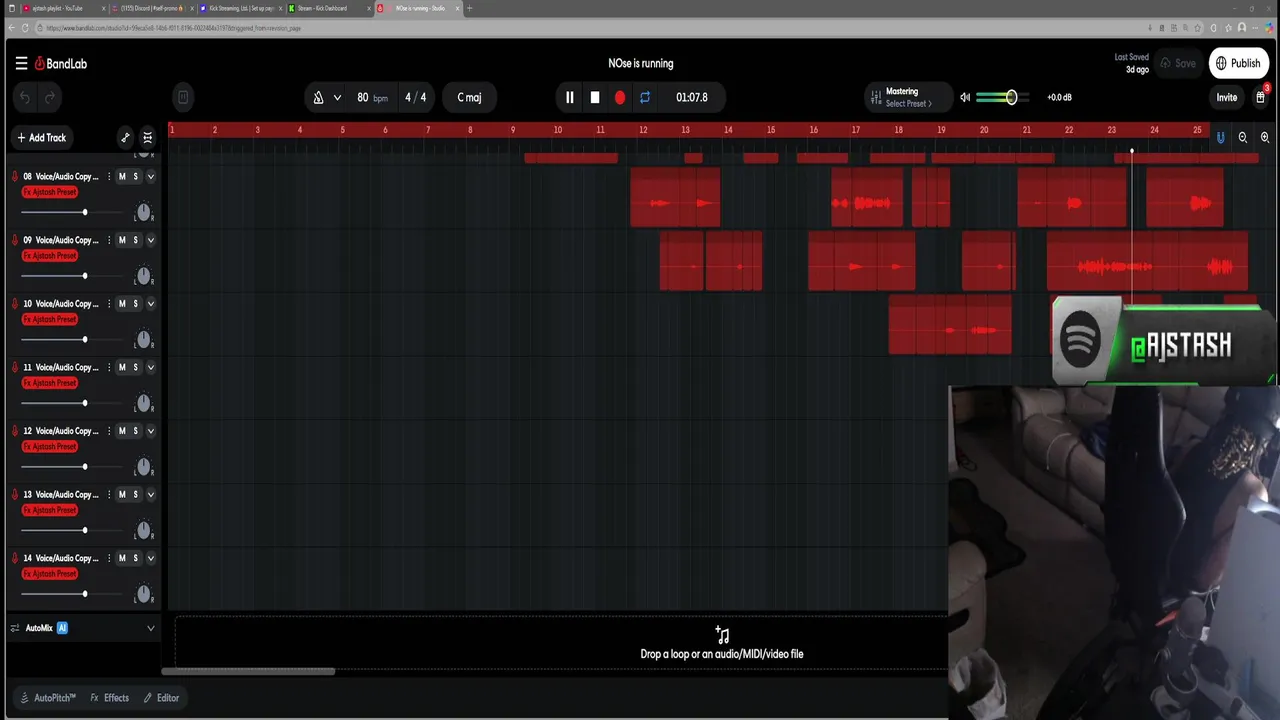Viewport: 1280px width, 720px height.
Task: Open track 08 options menu
Action: 109,176
